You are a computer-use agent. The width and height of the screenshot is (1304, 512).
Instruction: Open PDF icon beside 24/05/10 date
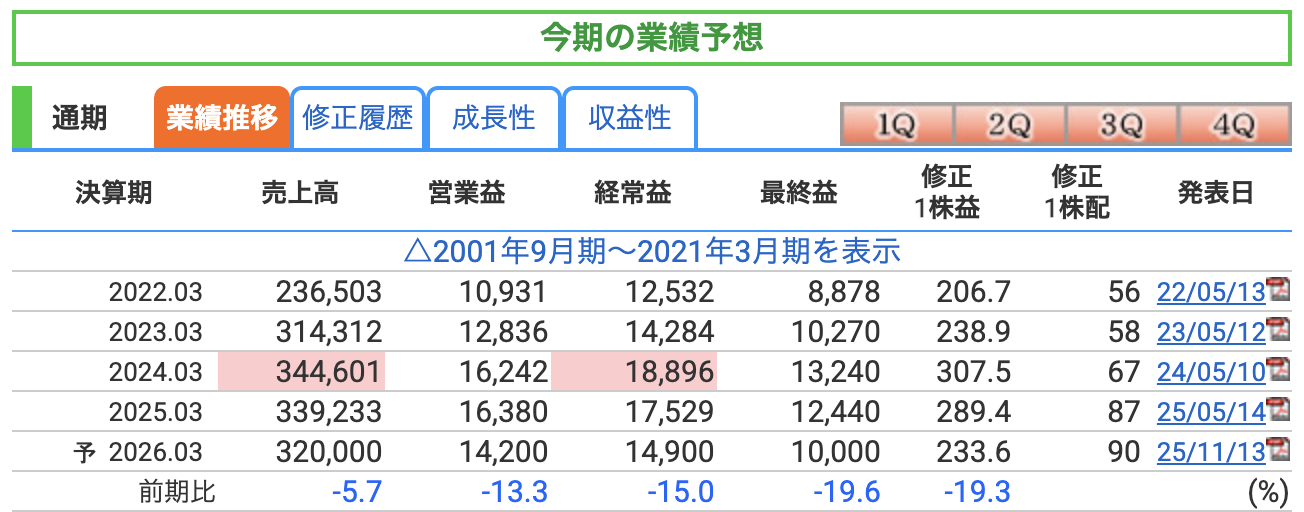coord(1278,371)
